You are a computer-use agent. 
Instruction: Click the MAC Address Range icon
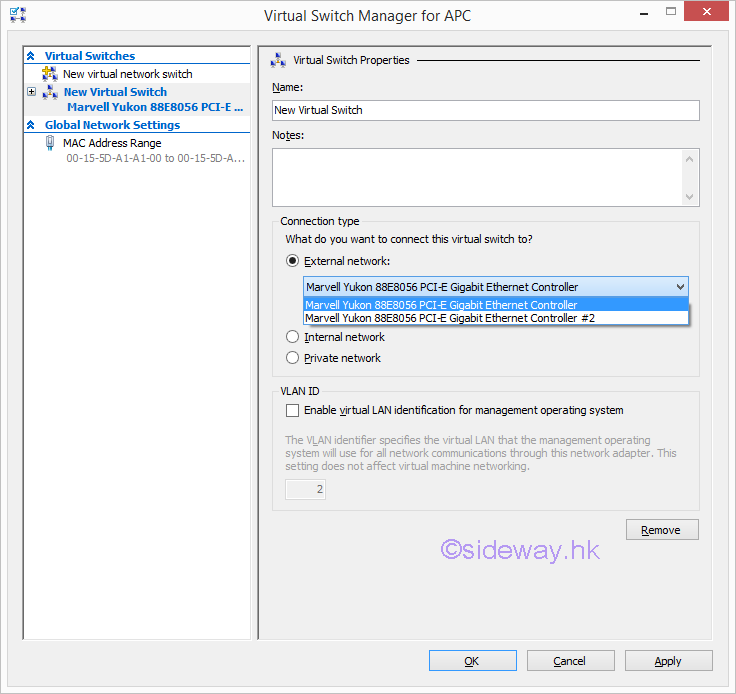tap(50, 143)
